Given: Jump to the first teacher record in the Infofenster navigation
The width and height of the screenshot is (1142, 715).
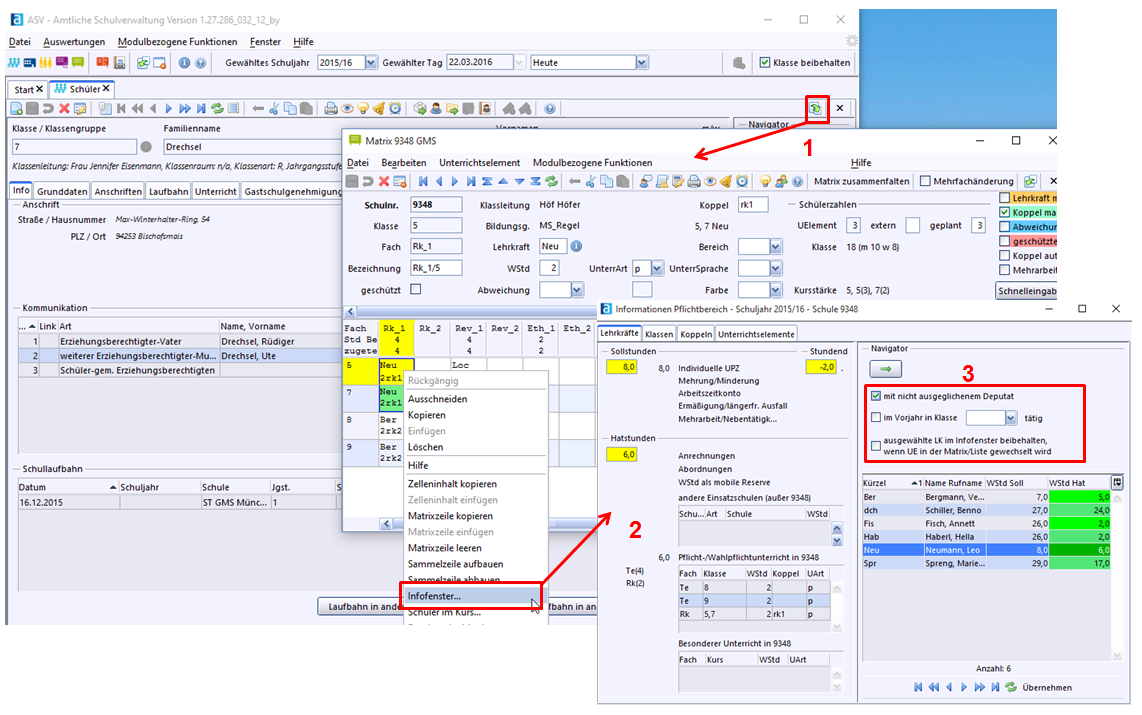Looking at the screenshot, I should click(x=918, y=687).
